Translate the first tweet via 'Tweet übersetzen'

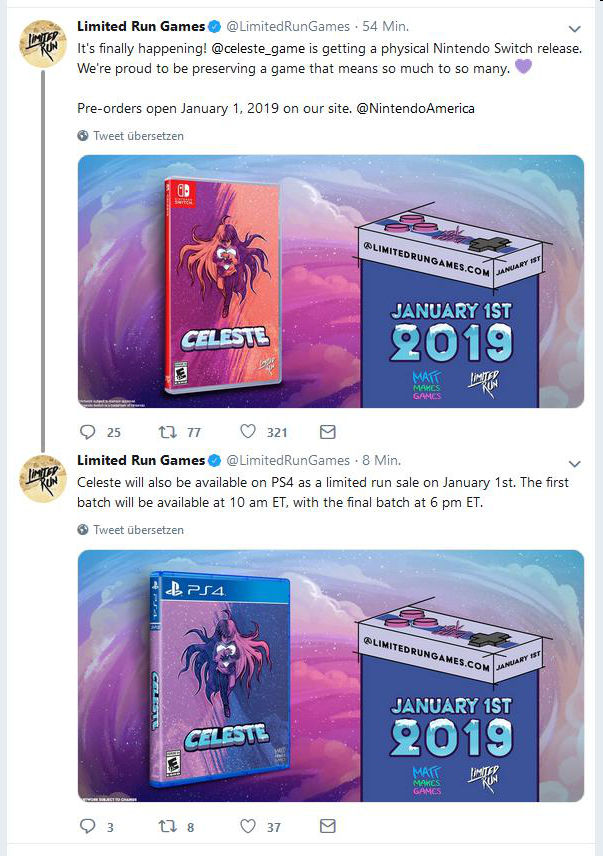(138, 136)
